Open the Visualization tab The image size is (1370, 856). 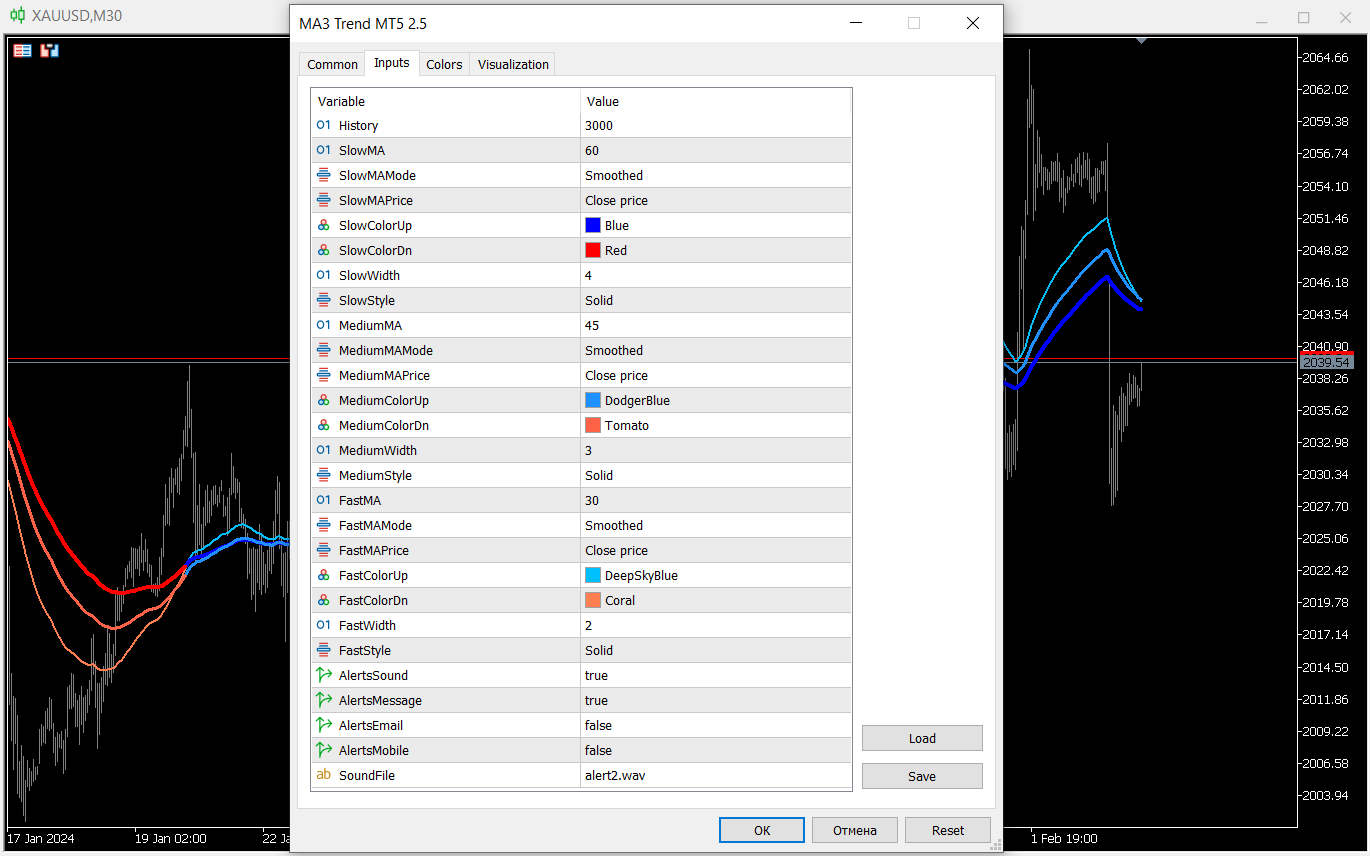coord(512,64)
